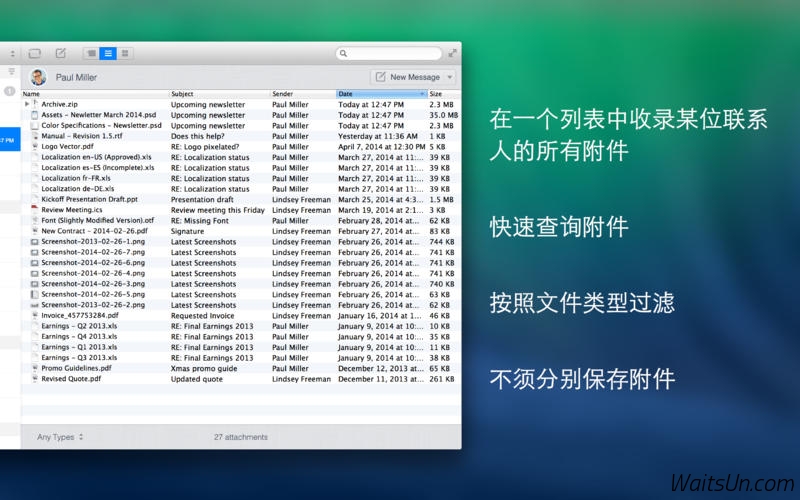Image resolution: width=800 pixels, height=500 pixels.
Task: Switch to grid view mode
Action: click(x=125, y=53)
